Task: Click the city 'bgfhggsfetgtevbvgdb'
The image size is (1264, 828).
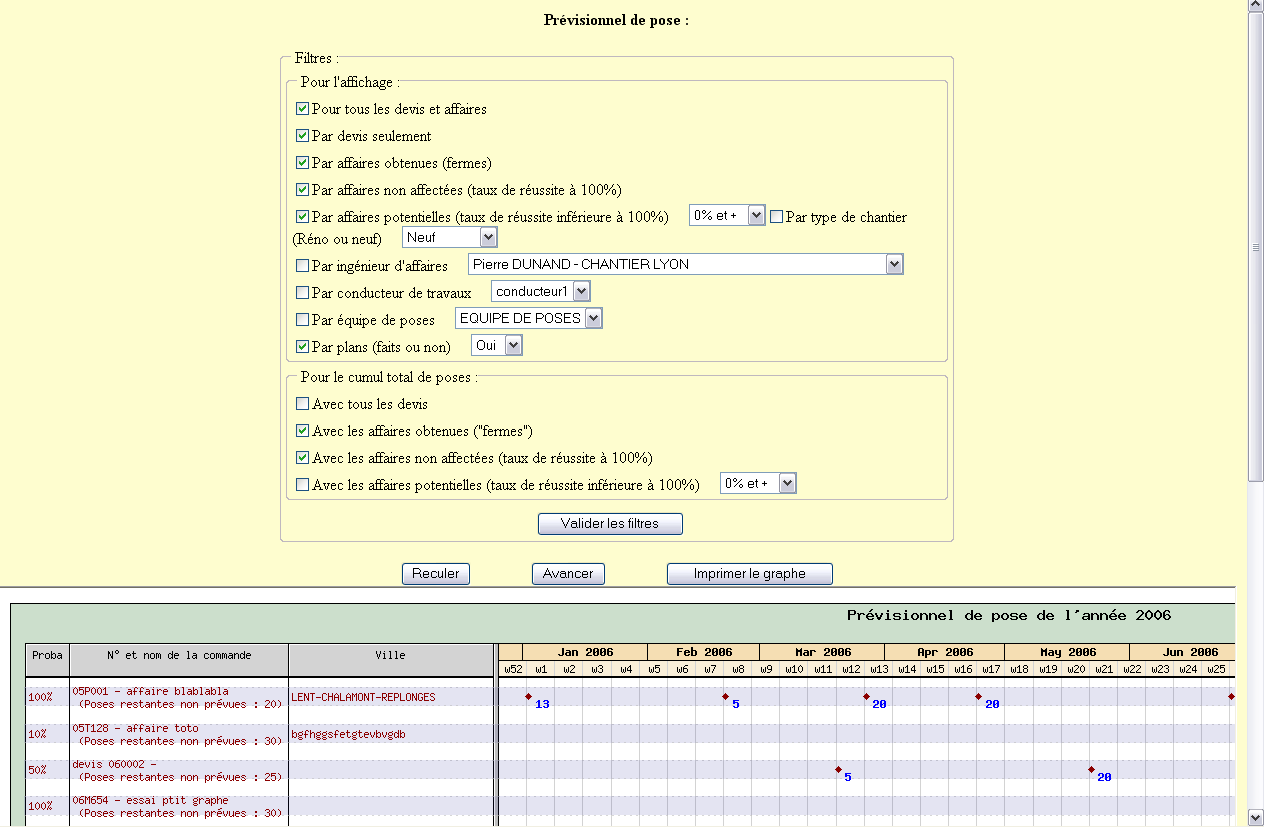Action: [x=348, y=734]
